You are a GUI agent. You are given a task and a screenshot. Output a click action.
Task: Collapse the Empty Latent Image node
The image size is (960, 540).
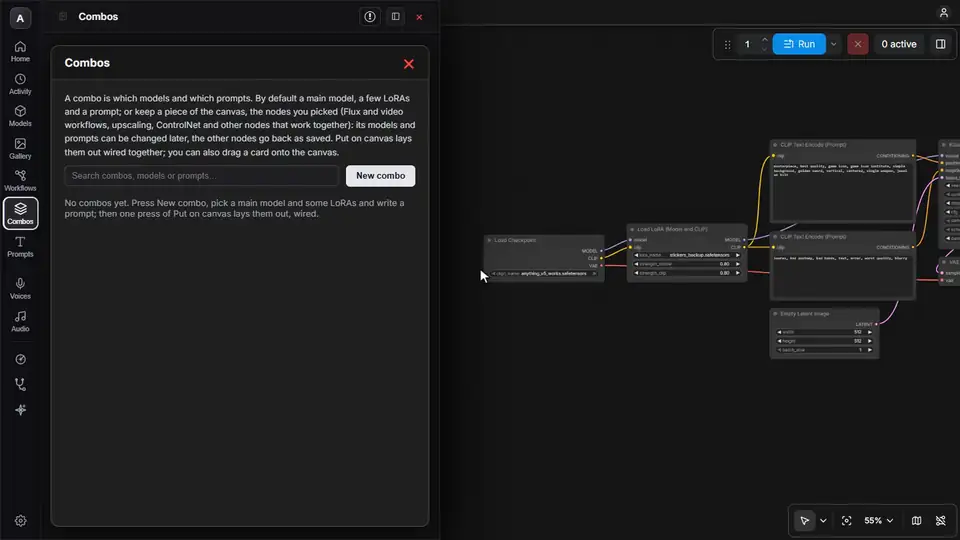click(775, 314)
